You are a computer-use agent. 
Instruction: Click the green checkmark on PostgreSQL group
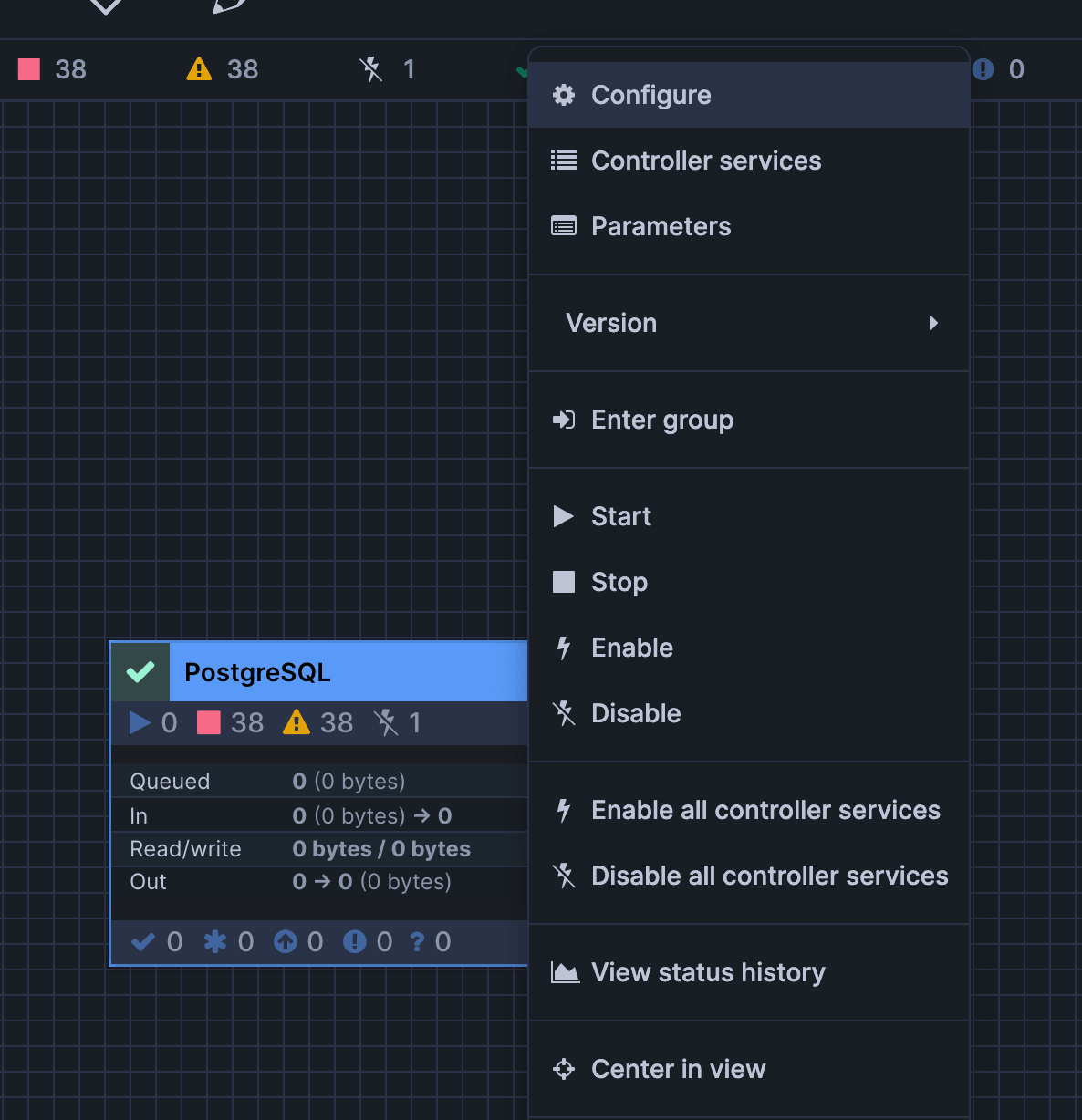pos(140,672)
